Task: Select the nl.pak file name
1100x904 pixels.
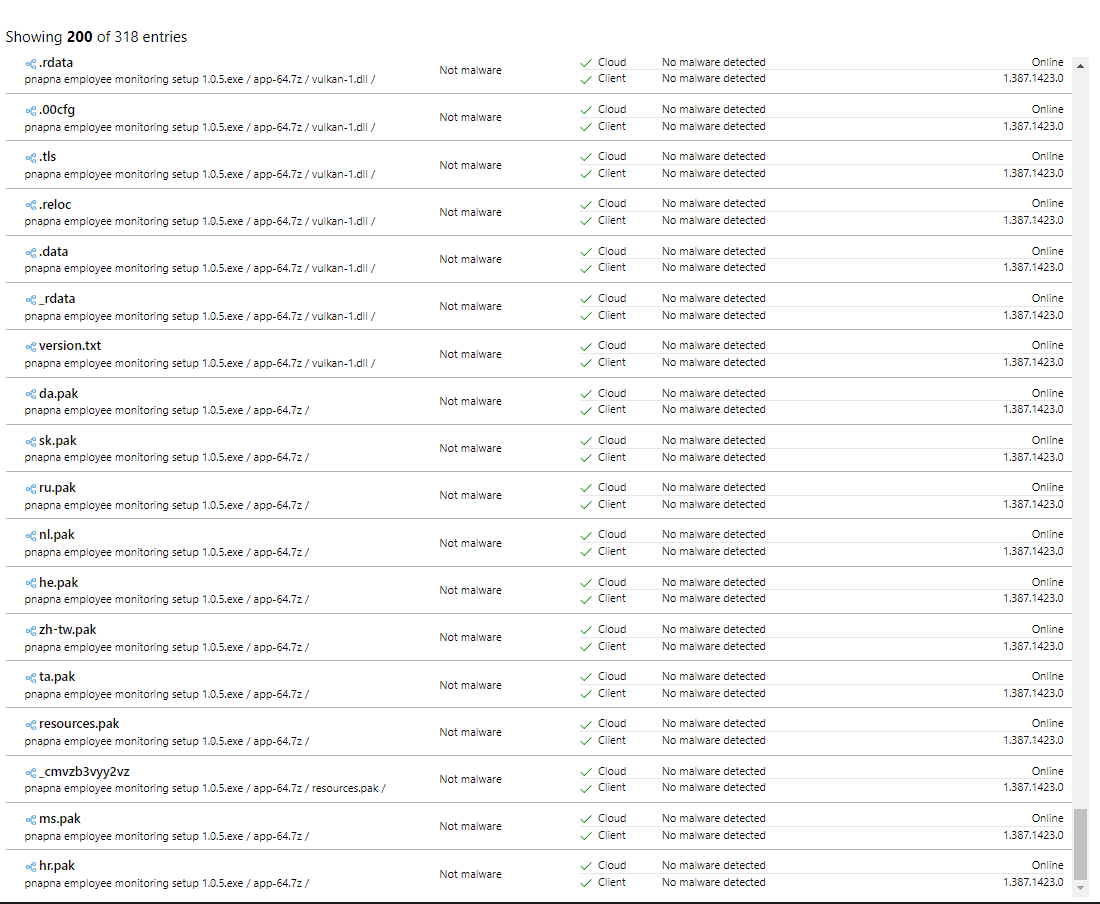Action: pyautogui.click(x=56, y=534)
